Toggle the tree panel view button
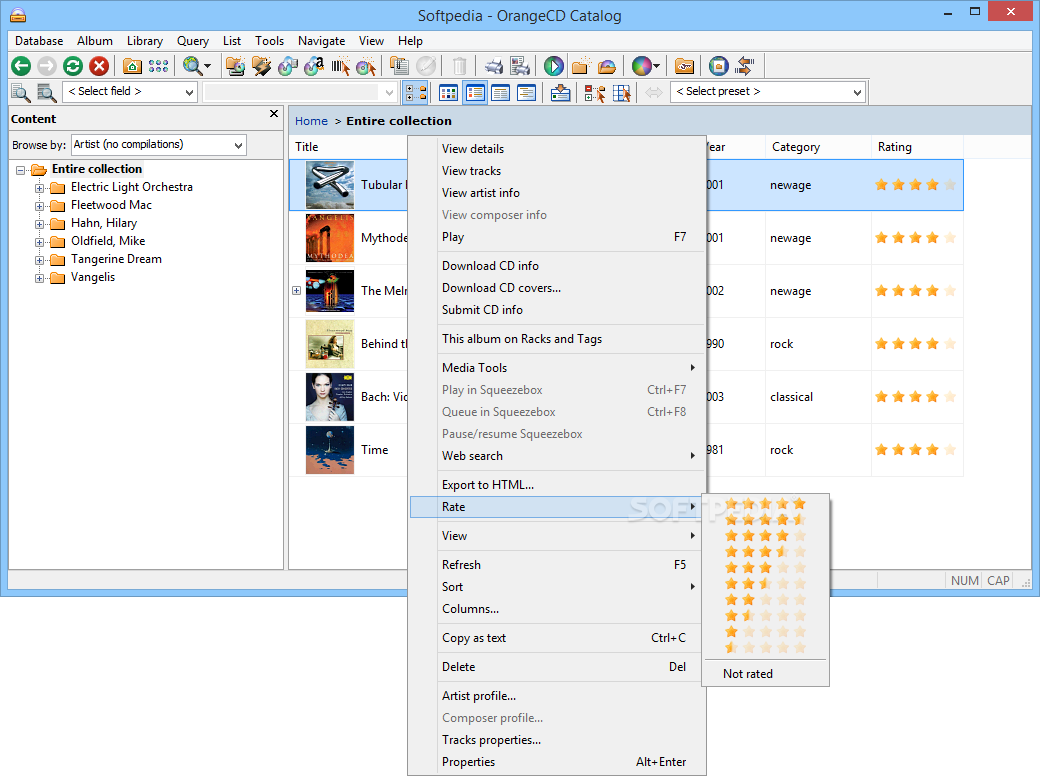 [x=415, y=92]
